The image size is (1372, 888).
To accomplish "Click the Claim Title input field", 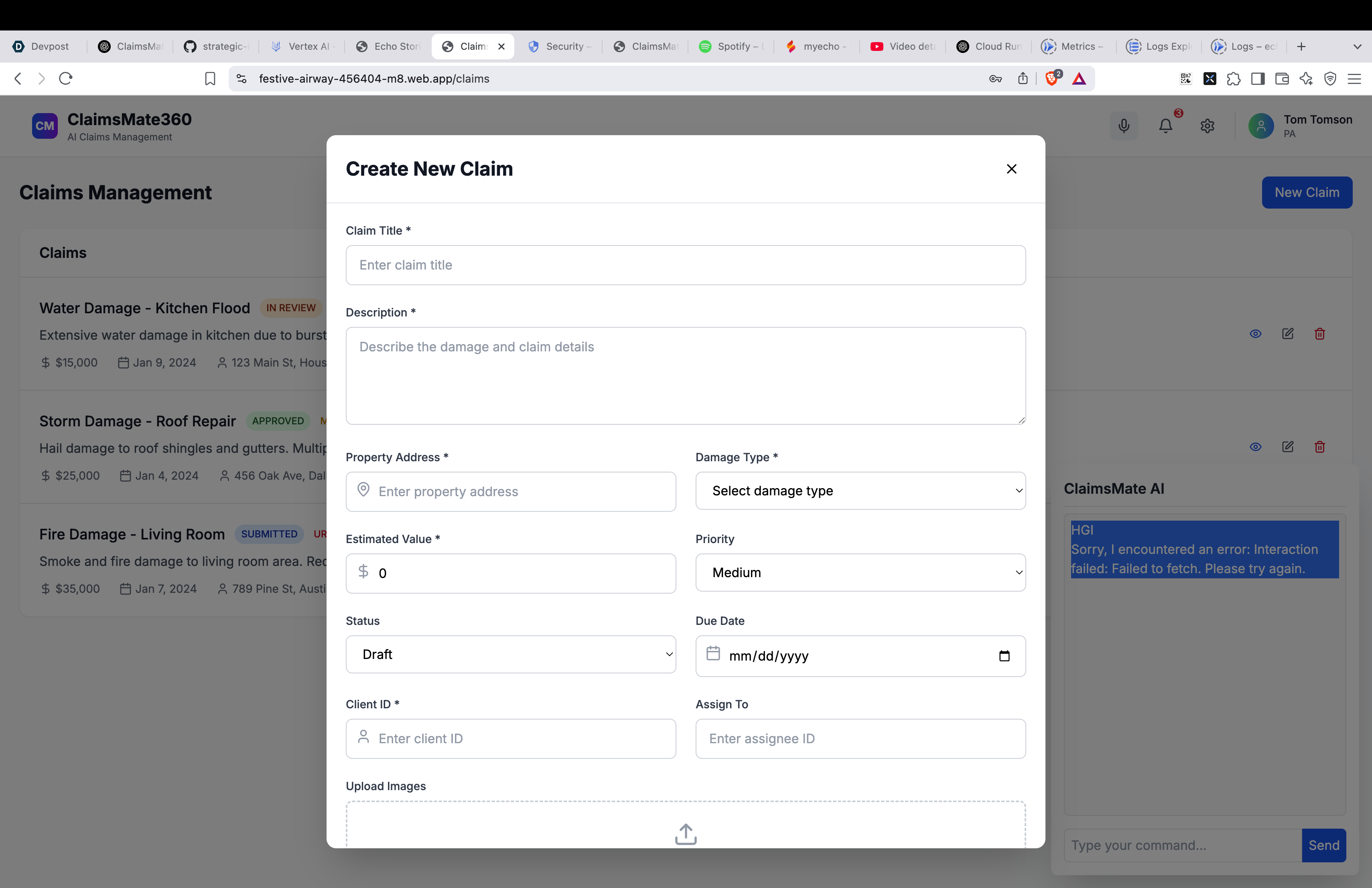I will click(x=686, y=265).
